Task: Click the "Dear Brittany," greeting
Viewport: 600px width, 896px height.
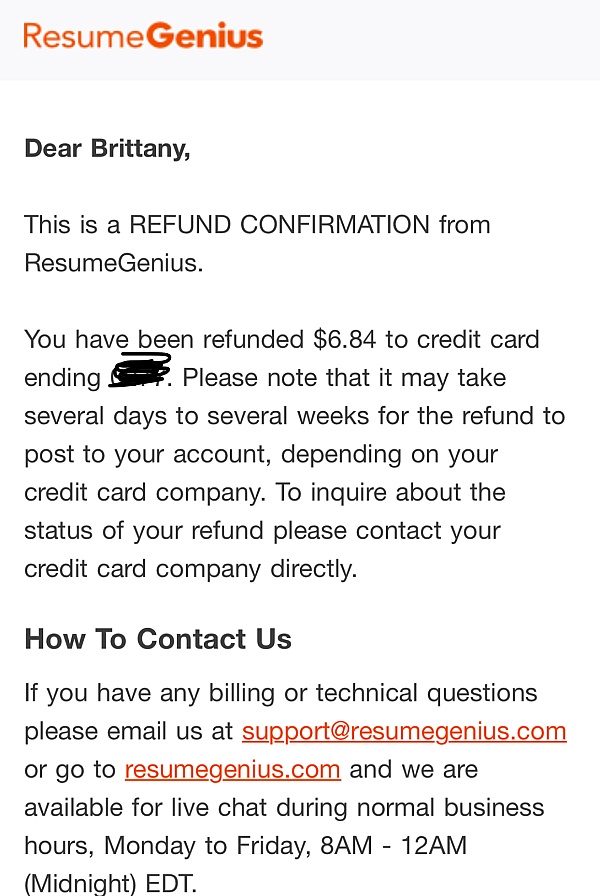Action: click(107, 148)
